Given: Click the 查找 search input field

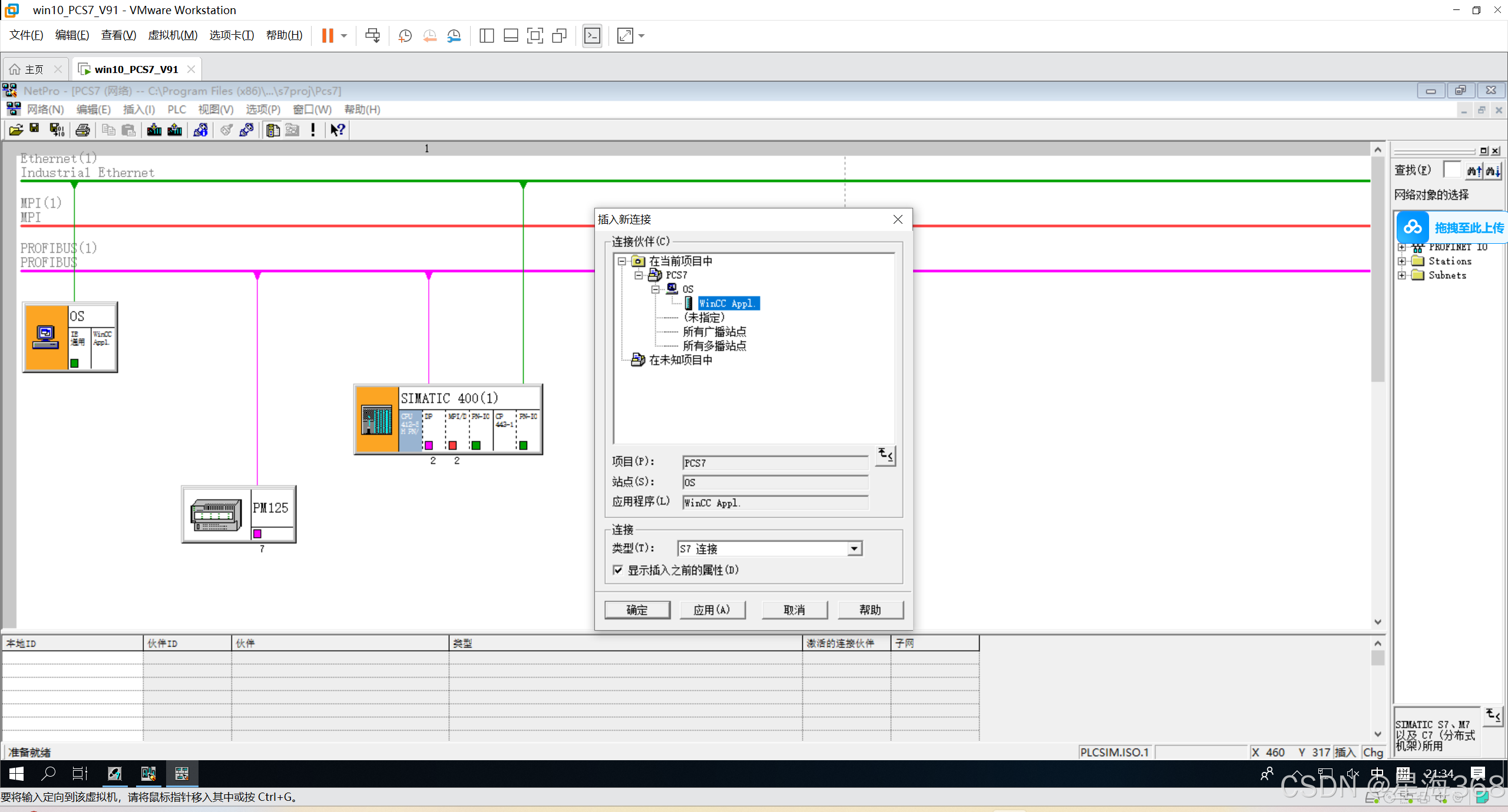Looking at the screenshot, I should click(x=1451, y=170).
